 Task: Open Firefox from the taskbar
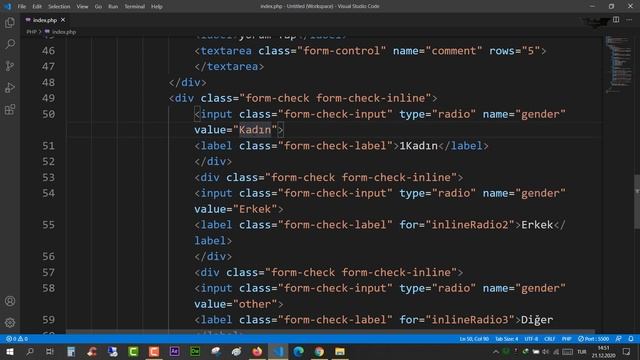tap(257, 351)
